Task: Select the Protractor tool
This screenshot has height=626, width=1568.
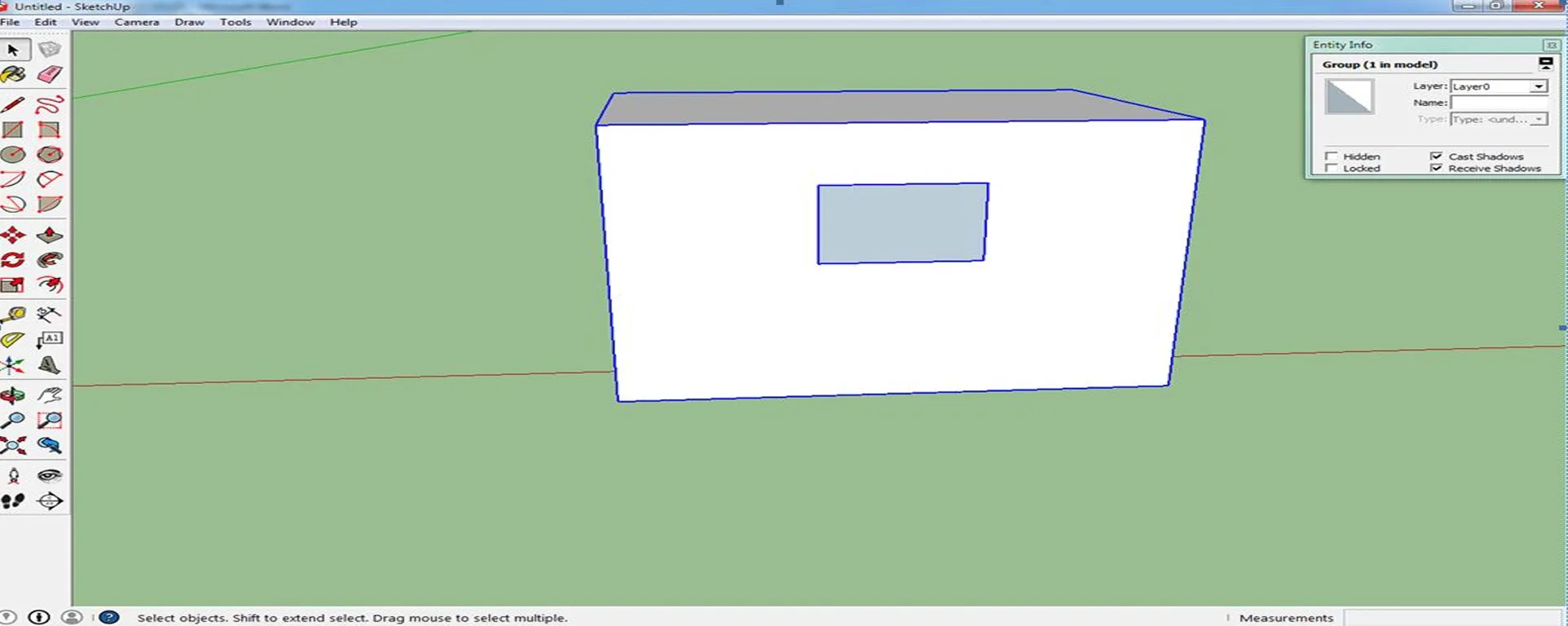Action: (14, 339)
